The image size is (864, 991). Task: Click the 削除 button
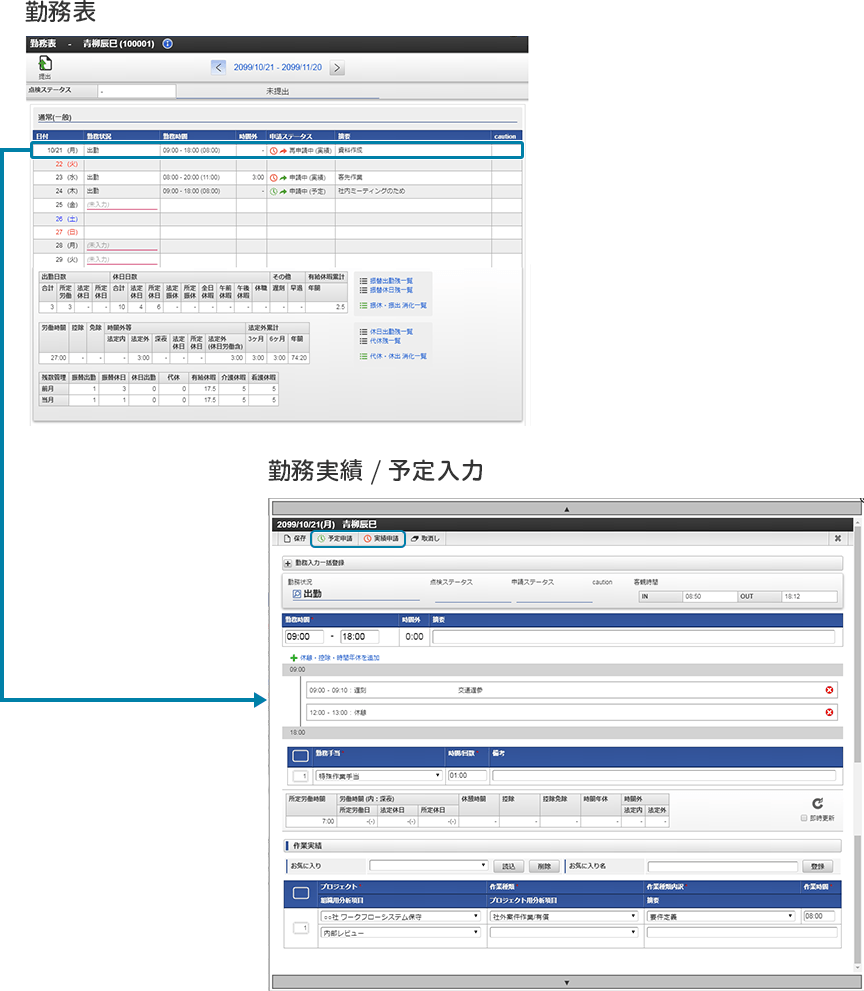(x=544, y=866)
